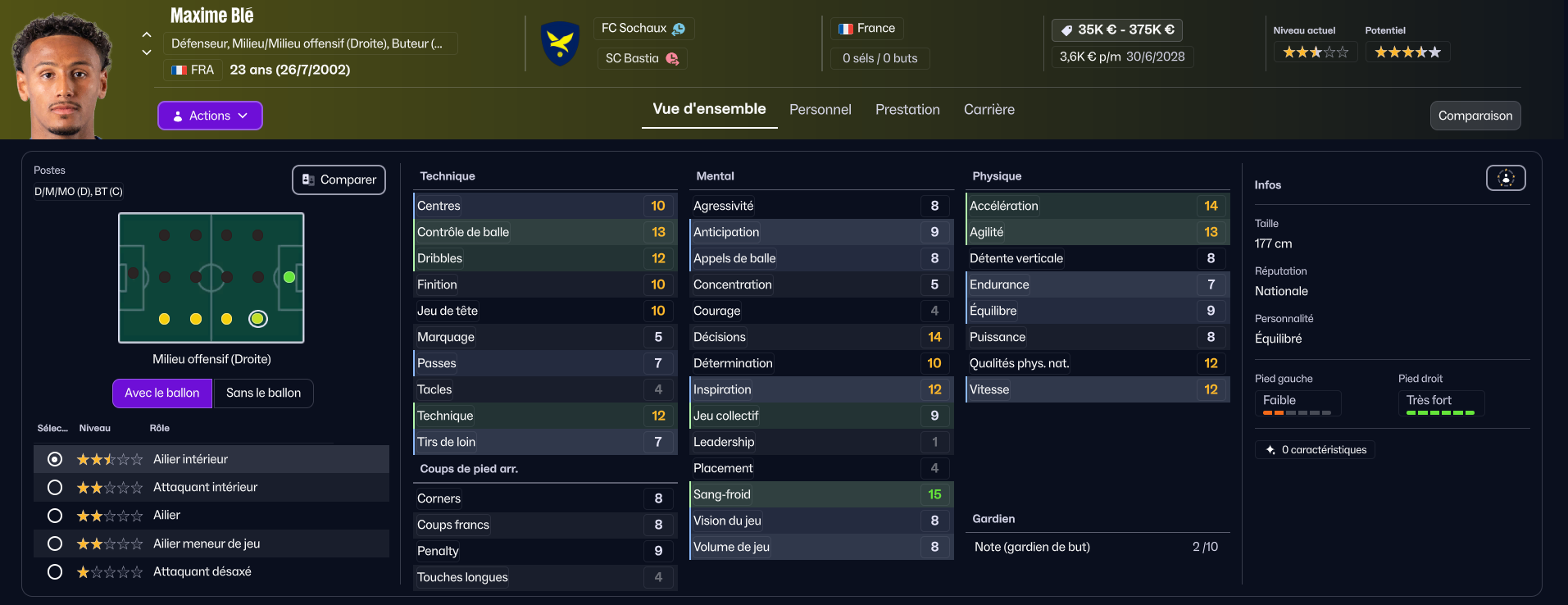Select the Attaquant intérieur role radio
The height and width of the screenshot is (605, 1568).
click(x=55, y=488)
